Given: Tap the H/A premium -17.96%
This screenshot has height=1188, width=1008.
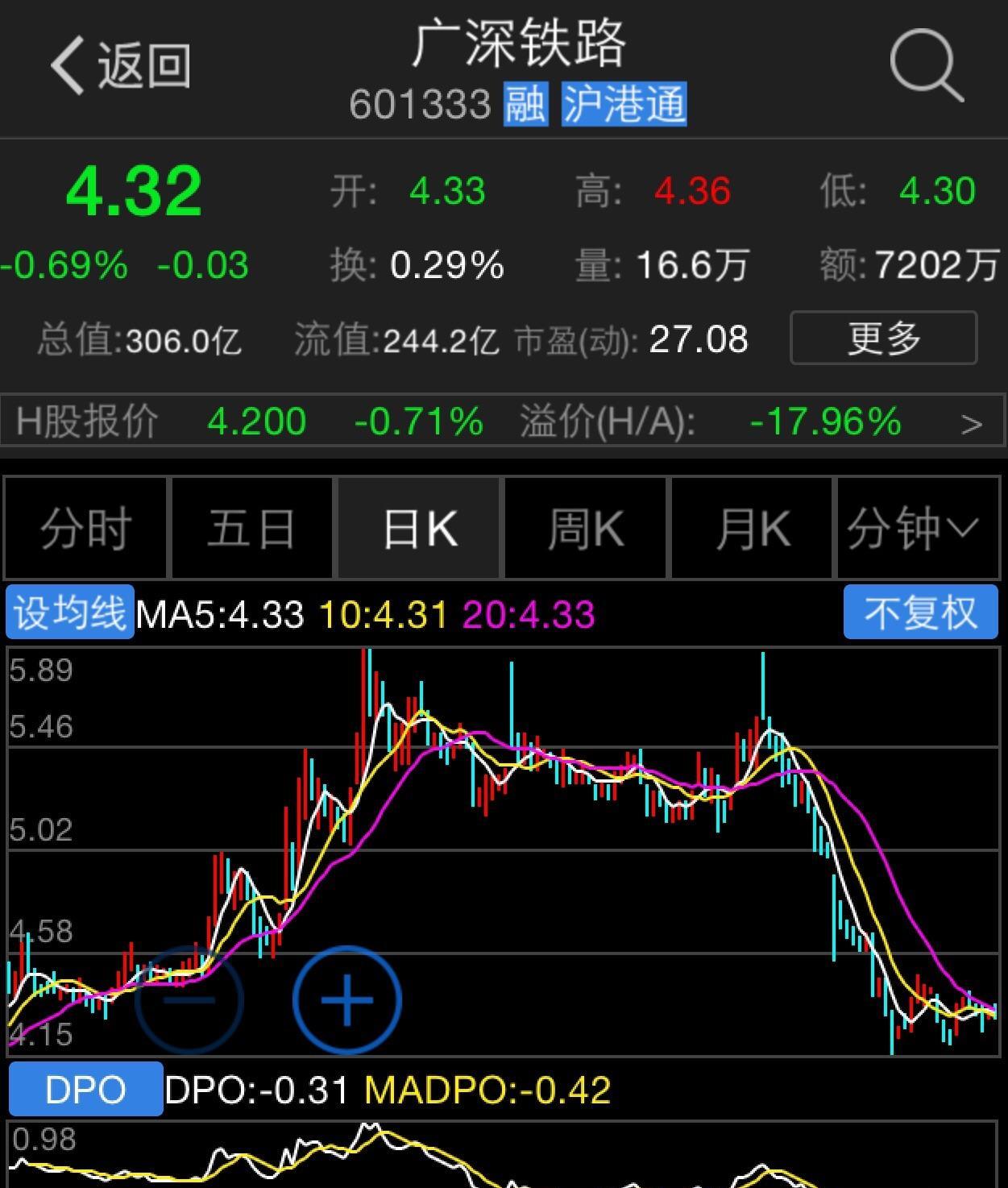Looking at the screenshot, I should click(826, 422).
